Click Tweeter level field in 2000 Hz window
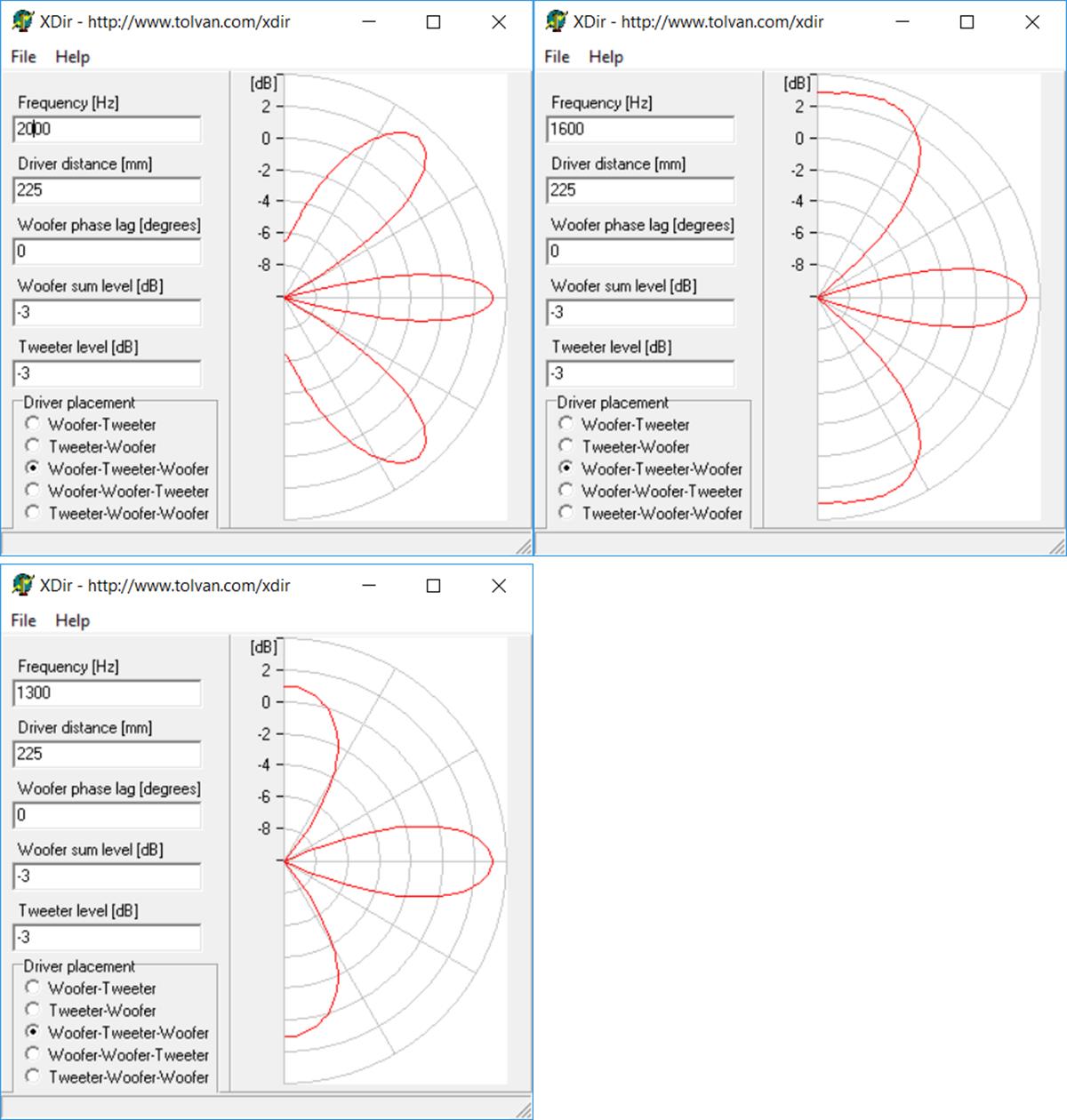Viewport: 1067px width, 1120px height. (x=108, y=373)
